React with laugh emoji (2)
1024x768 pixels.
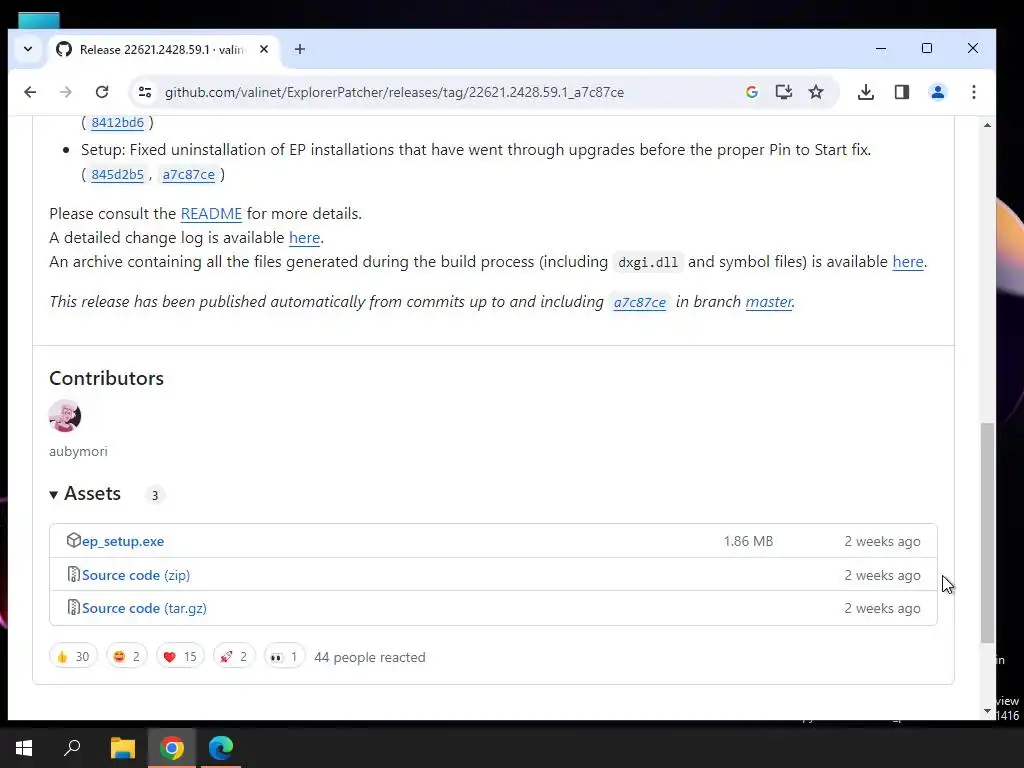coord(127,656)
